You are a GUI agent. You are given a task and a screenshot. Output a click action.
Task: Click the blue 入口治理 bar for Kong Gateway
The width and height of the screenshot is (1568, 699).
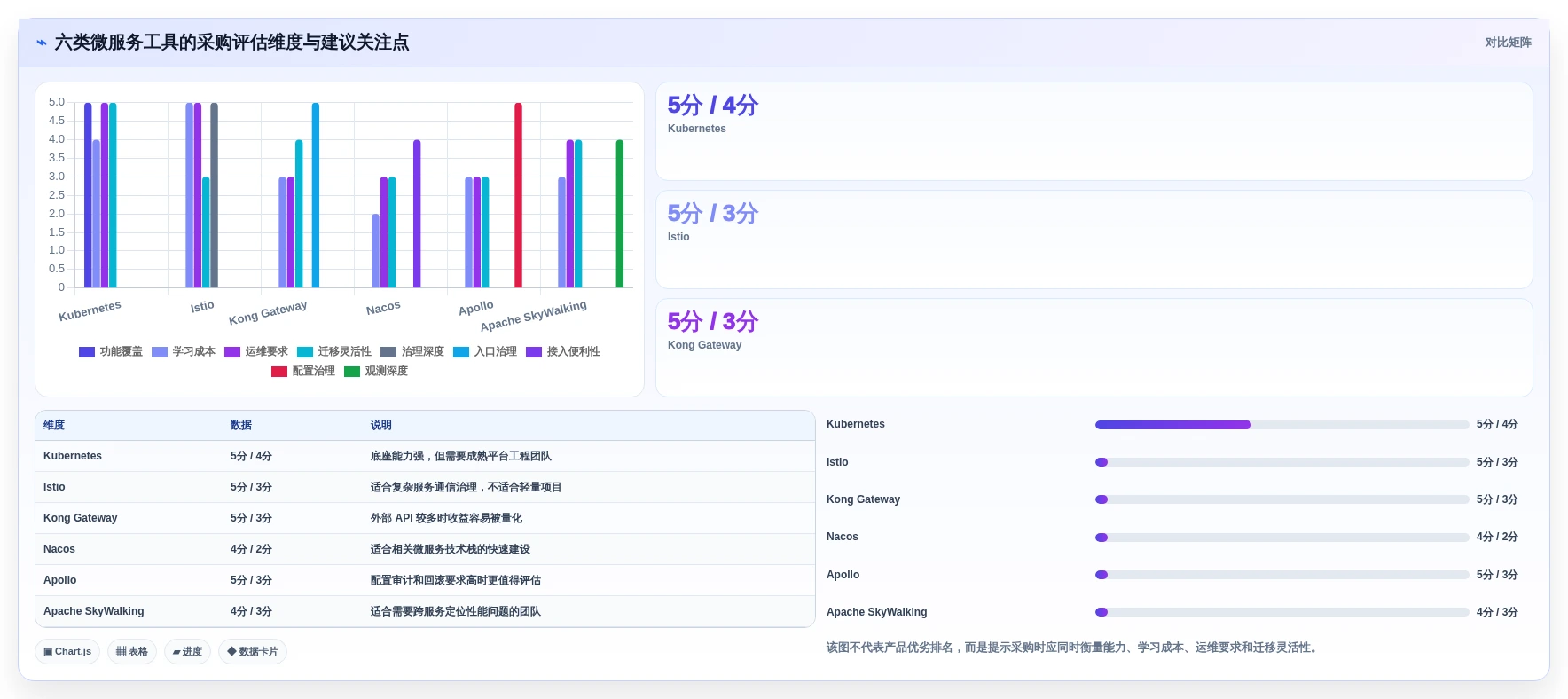click(x=316, y=195)
